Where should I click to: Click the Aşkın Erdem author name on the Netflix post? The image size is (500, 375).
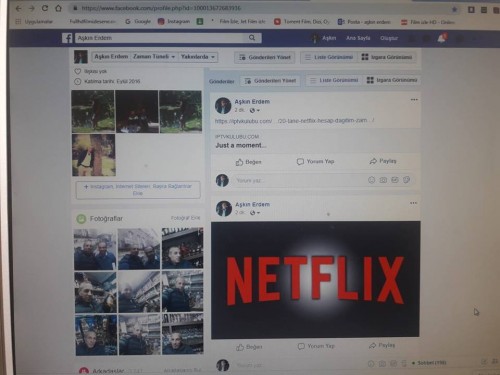tap(252, 204)
